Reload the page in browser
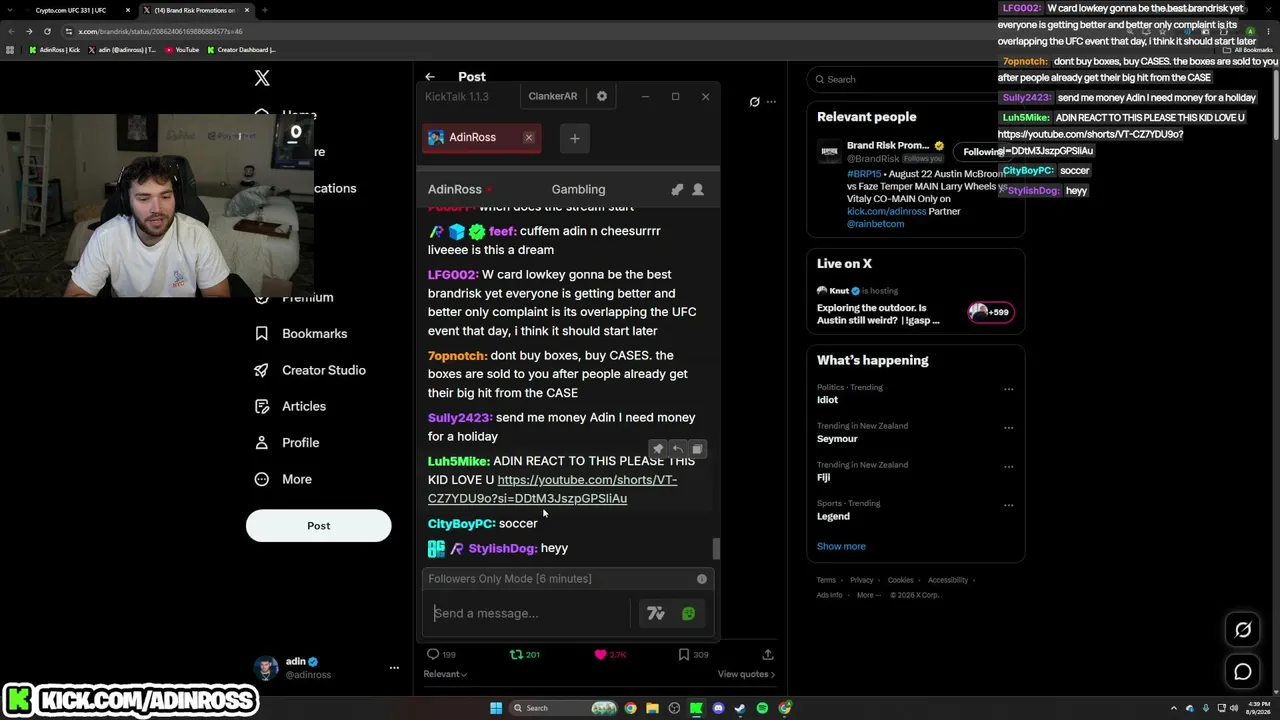The image size is (1280, 720). 47,31
